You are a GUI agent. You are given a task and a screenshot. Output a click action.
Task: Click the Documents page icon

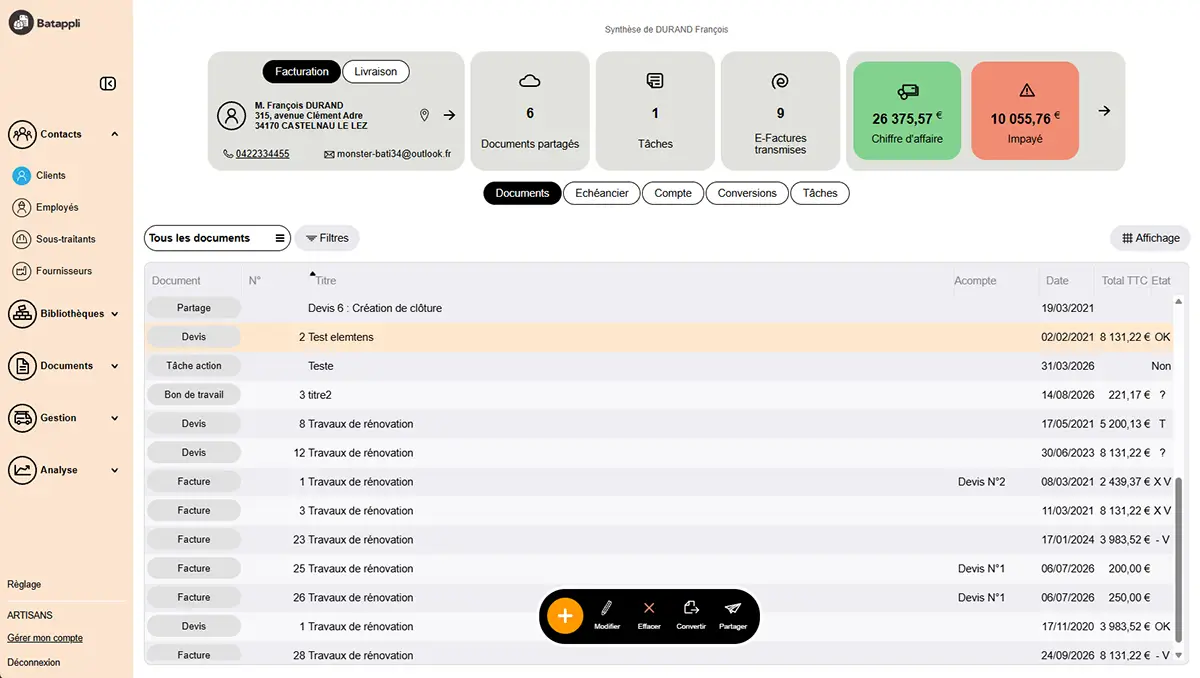point(22,366)
